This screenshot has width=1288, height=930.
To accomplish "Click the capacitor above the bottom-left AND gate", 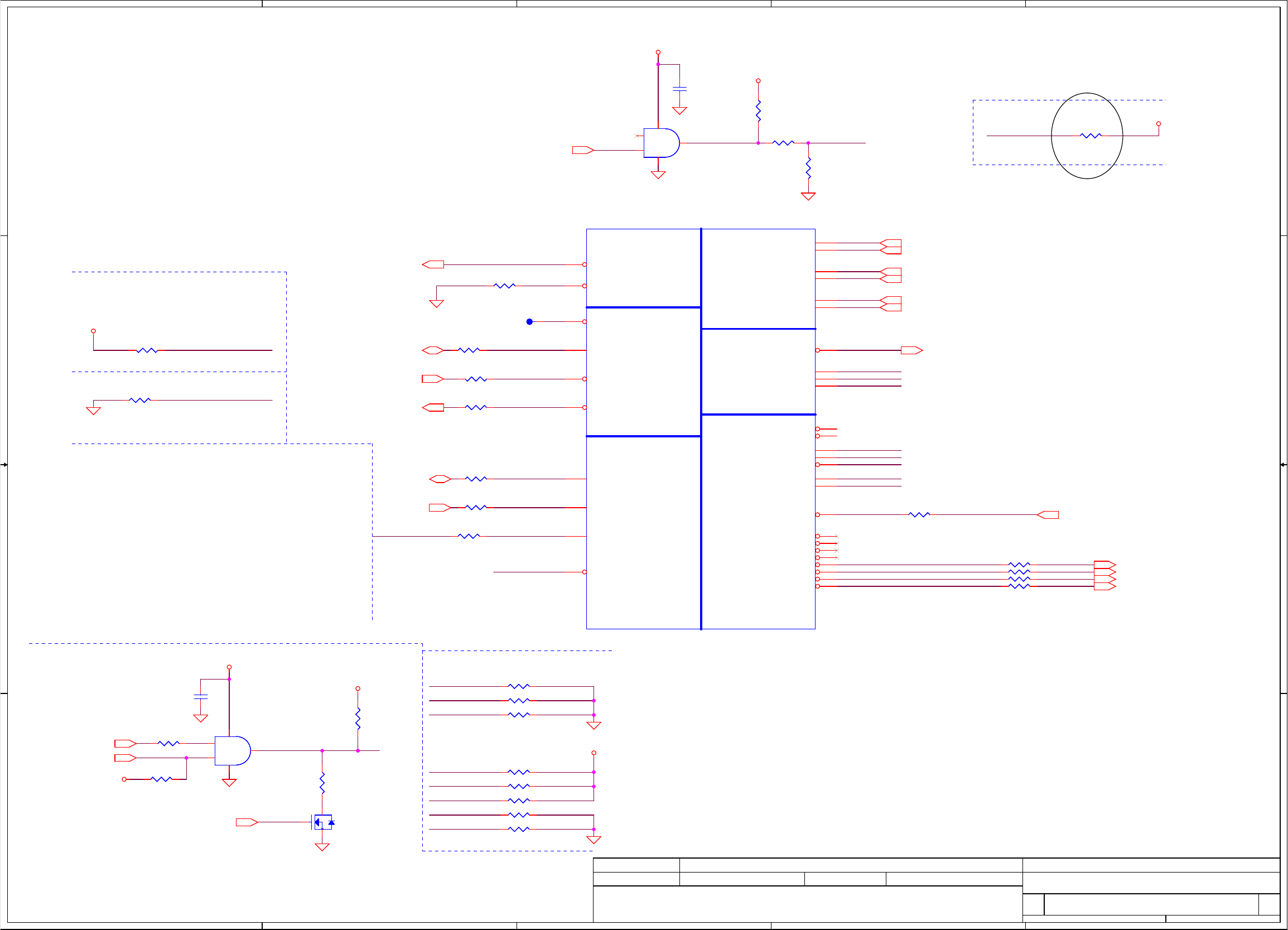I will point(200,696).
